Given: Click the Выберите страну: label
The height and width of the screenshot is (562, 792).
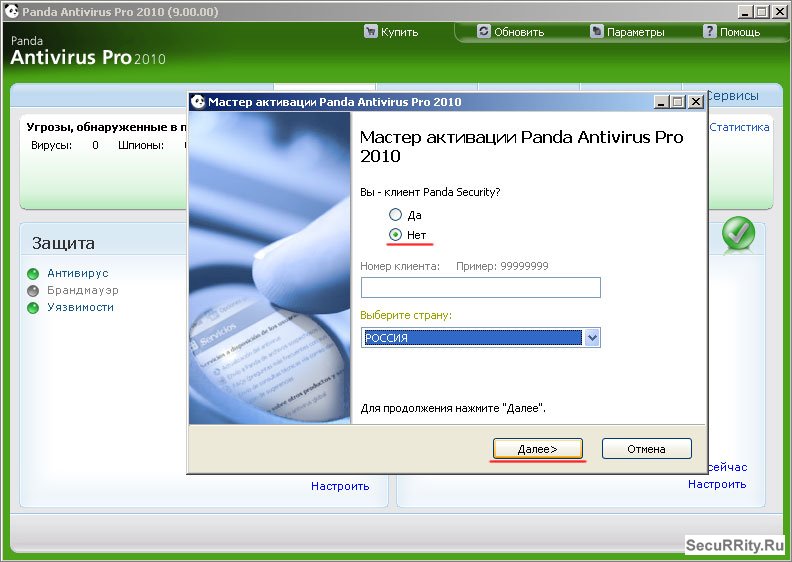Looking at the screenshot, I should (x=406, y=315).
